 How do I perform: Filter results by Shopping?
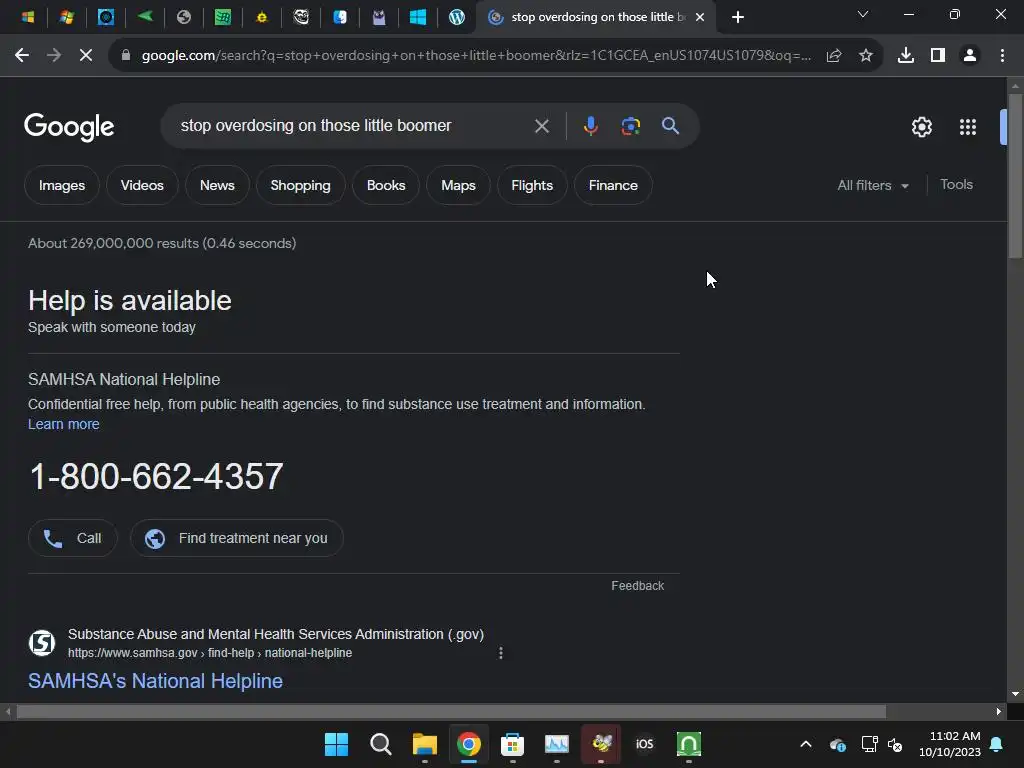pos(300,185)
